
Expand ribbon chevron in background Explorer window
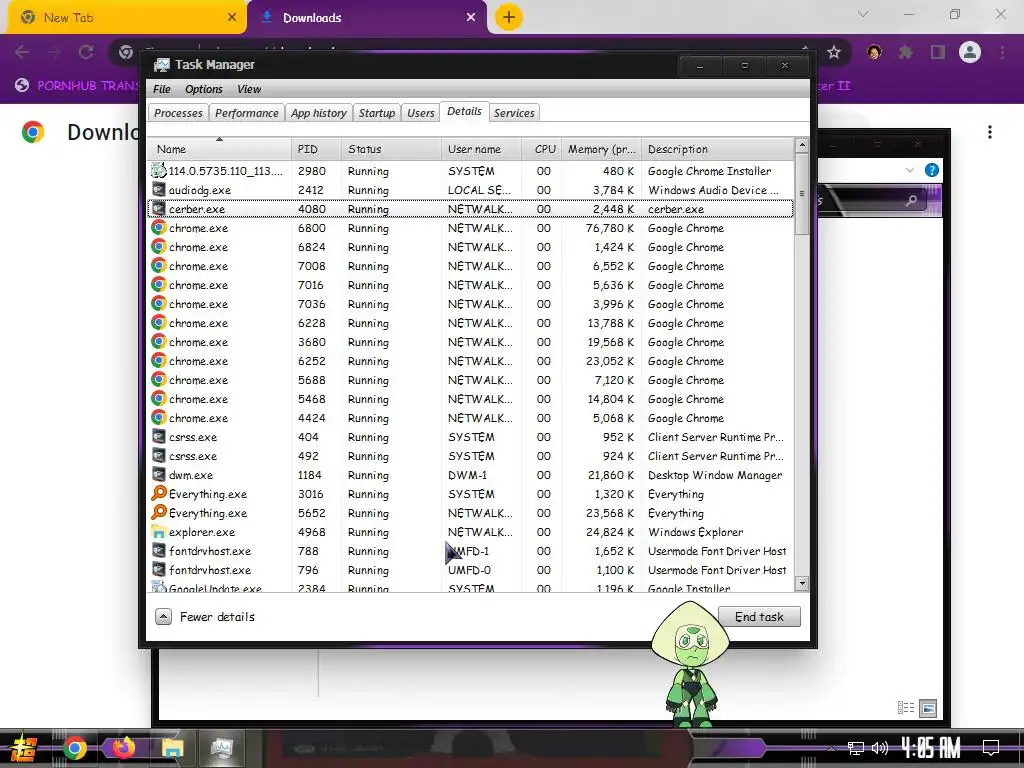pos(910,170)
